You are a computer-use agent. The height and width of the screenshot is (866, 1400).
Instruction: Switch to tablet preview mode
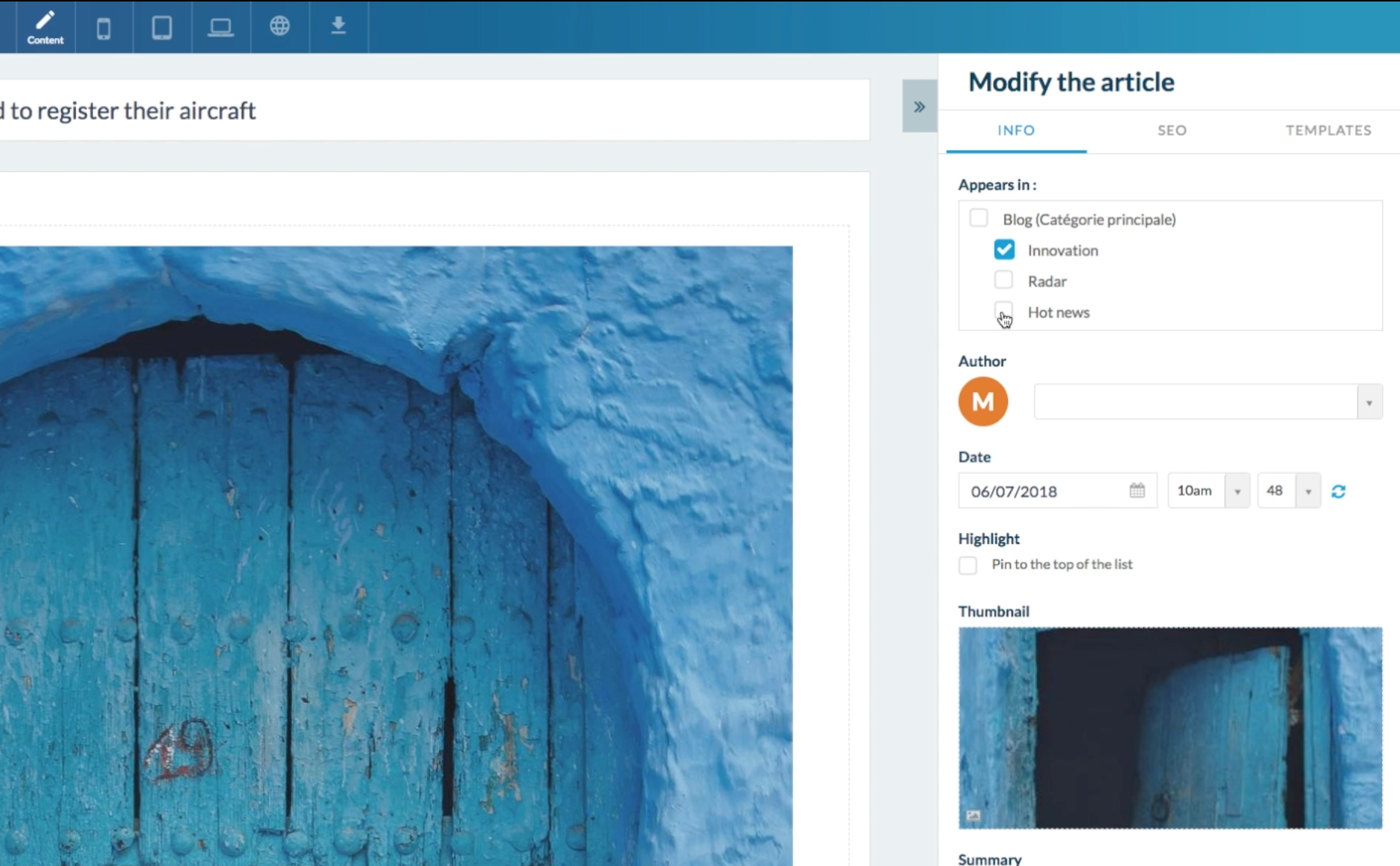pos(161,28)
